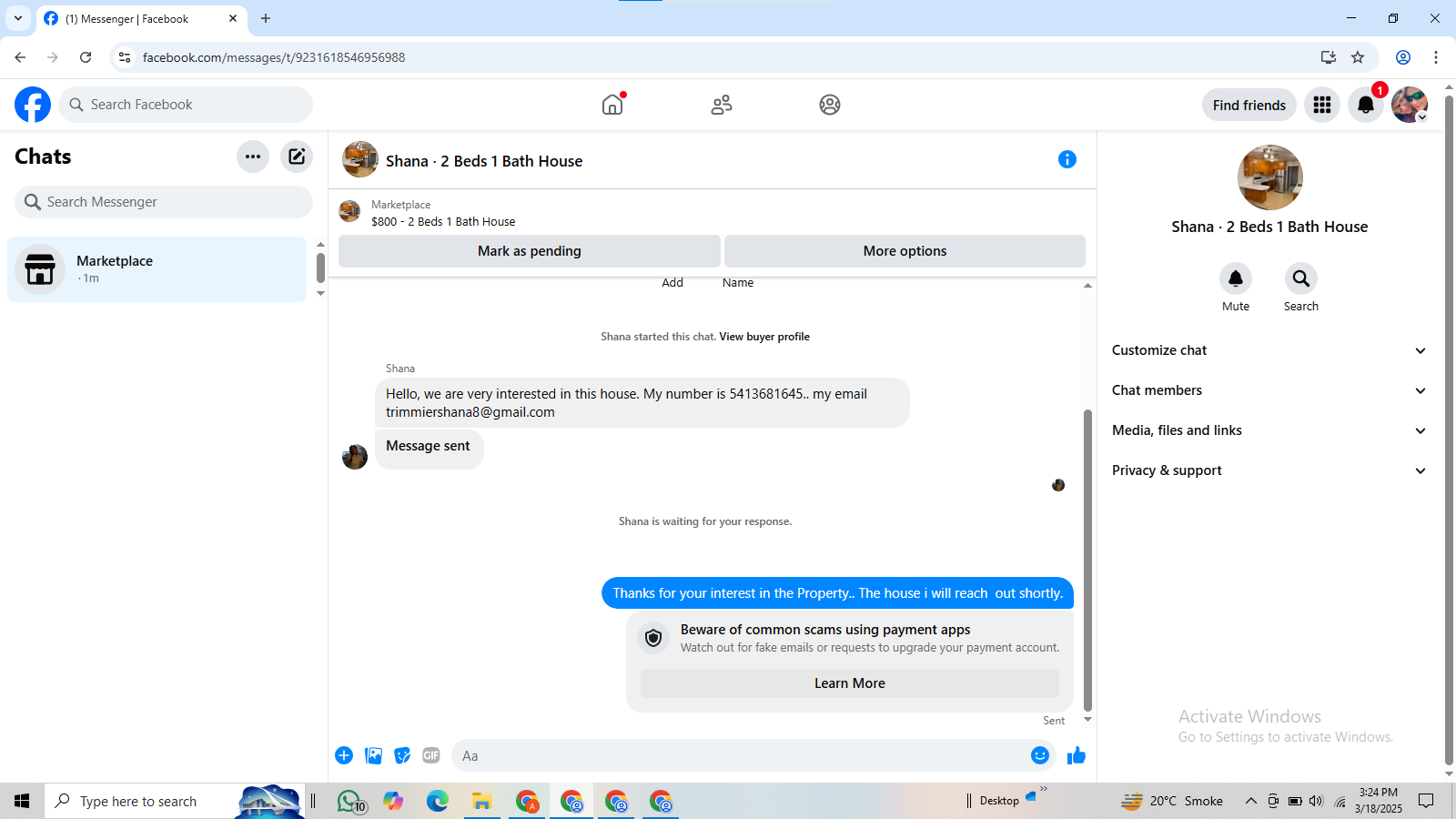The height and width of the screenshot is (819, 1456).
Task: Open WhatsApp from the taskbar
Action: [350, 801]
